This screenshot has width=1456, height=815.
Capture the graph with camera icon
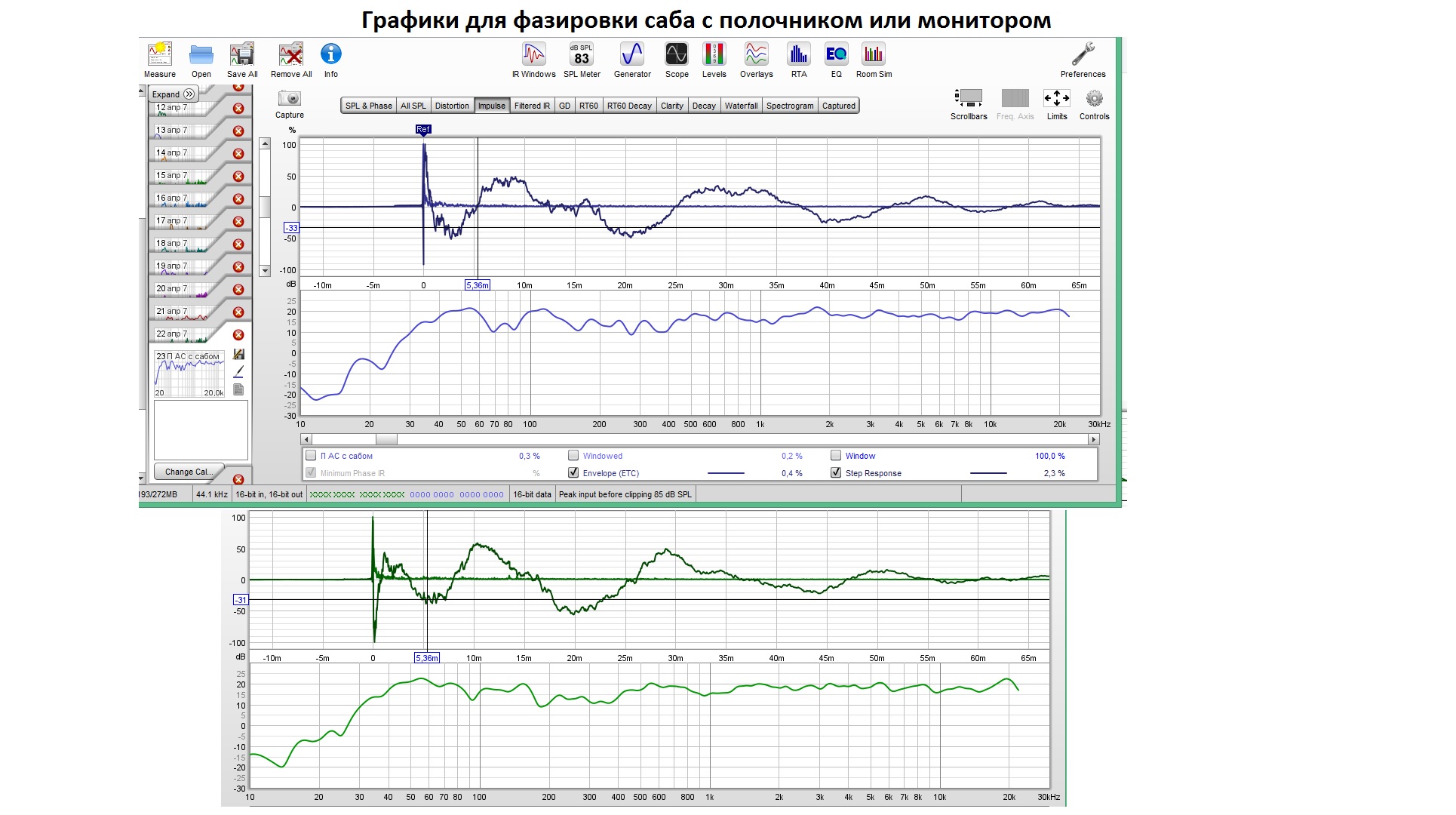(289, 99)
